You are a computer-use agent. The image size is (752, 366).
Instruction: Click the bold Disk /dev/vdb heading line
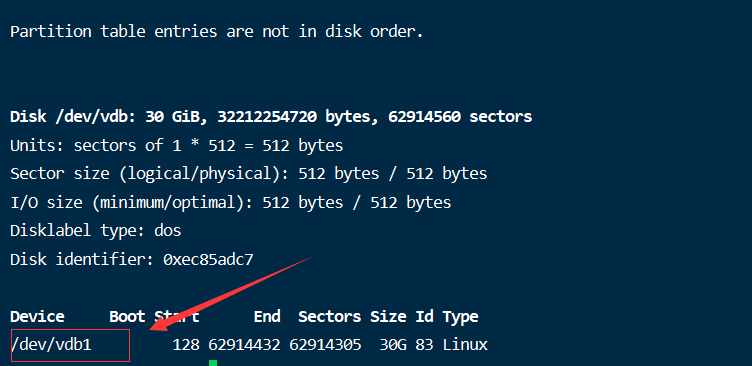coord(271,117)
